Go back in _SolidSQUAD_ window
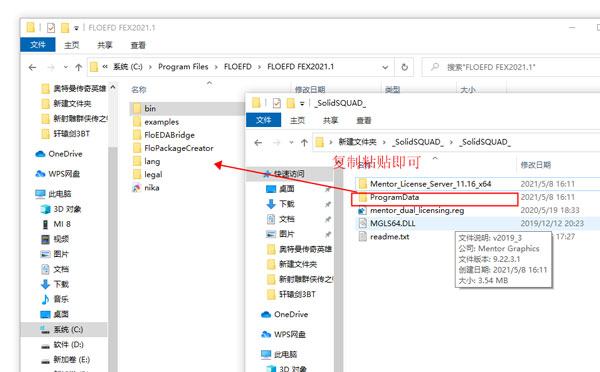 point(258,143)
